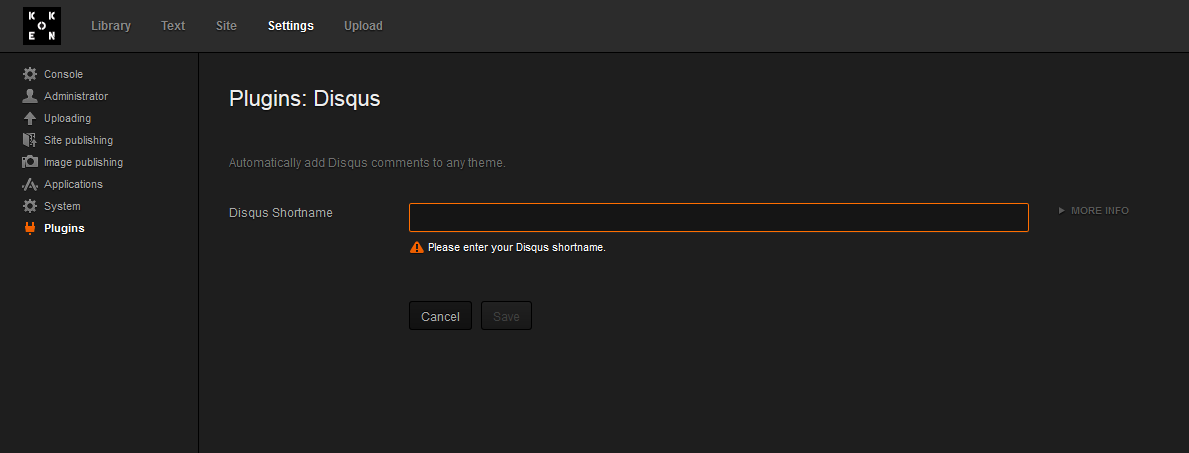Select the Settings tab
The image size is (1189, 453).
tap(290, 26)
